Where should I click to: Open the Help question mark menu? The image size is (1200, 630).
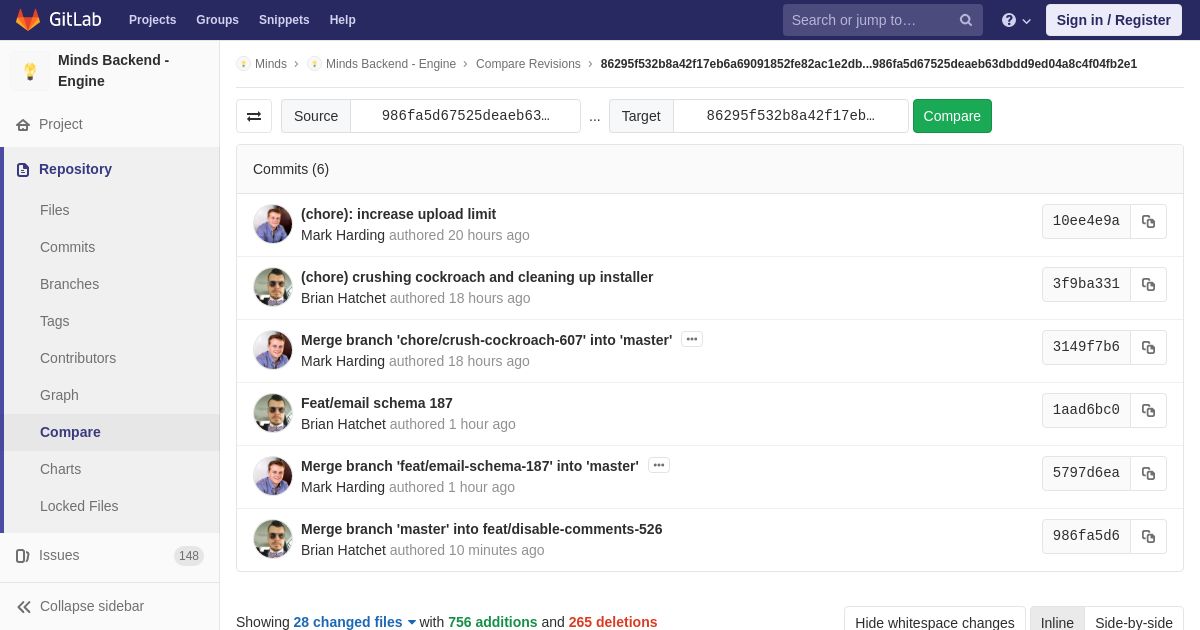pyautogui.click(x=1016, y=20)
